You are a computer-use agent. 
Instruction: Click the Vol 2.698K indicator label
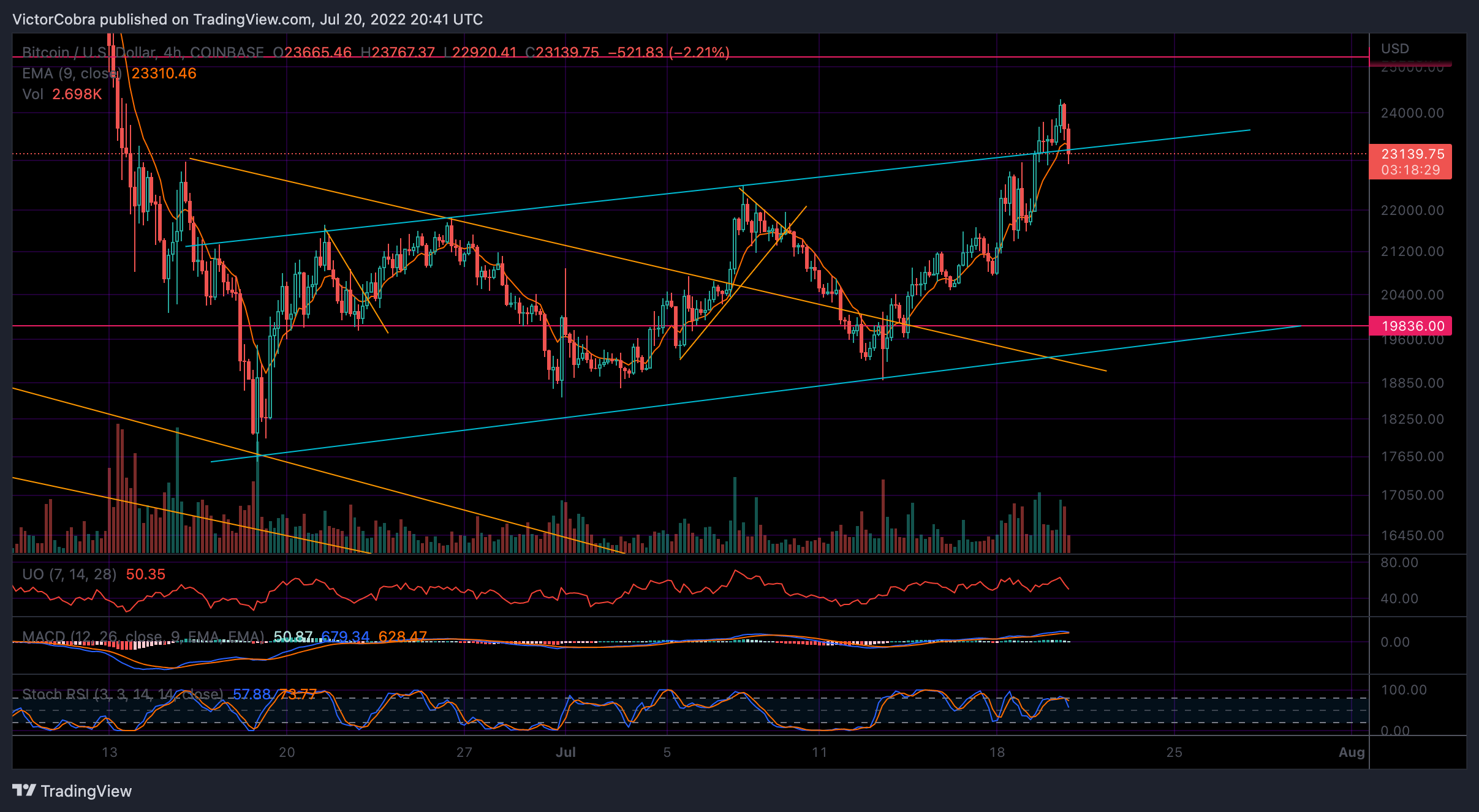click(62, 94)
